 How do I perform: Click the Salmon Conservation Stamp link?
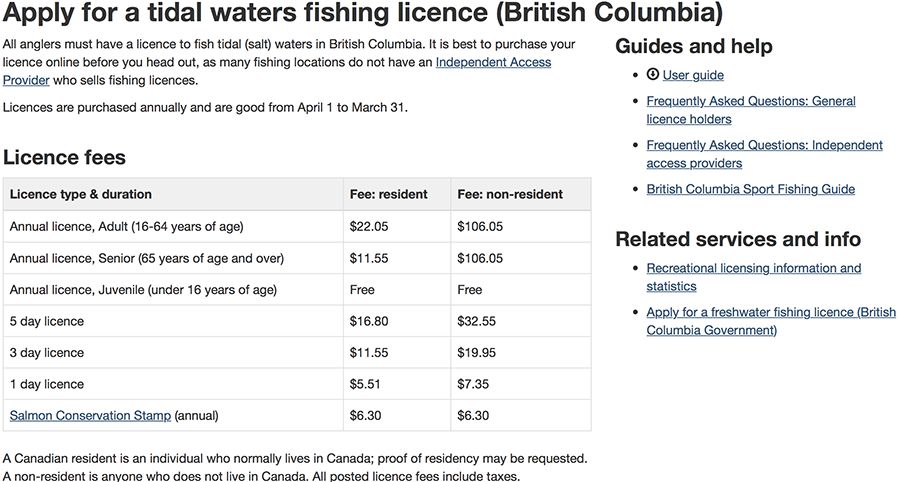[90, 415]
